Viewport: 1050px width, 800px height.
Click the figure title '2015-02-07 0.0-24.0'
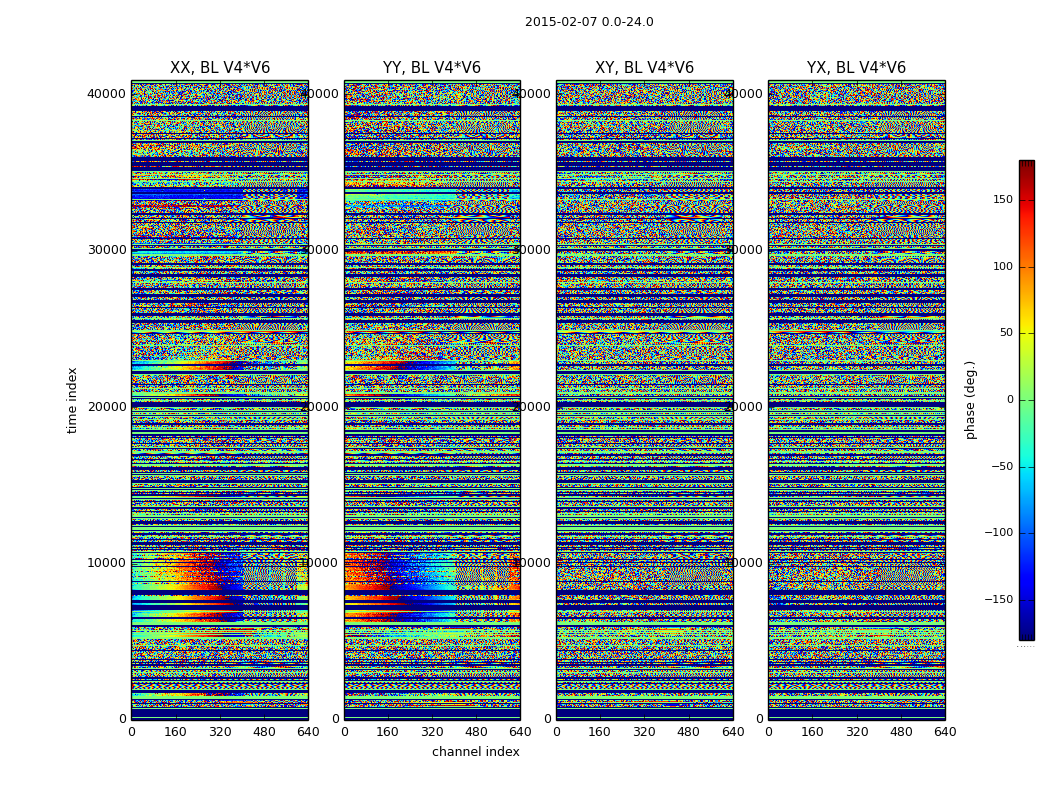(x=589, y=22)
